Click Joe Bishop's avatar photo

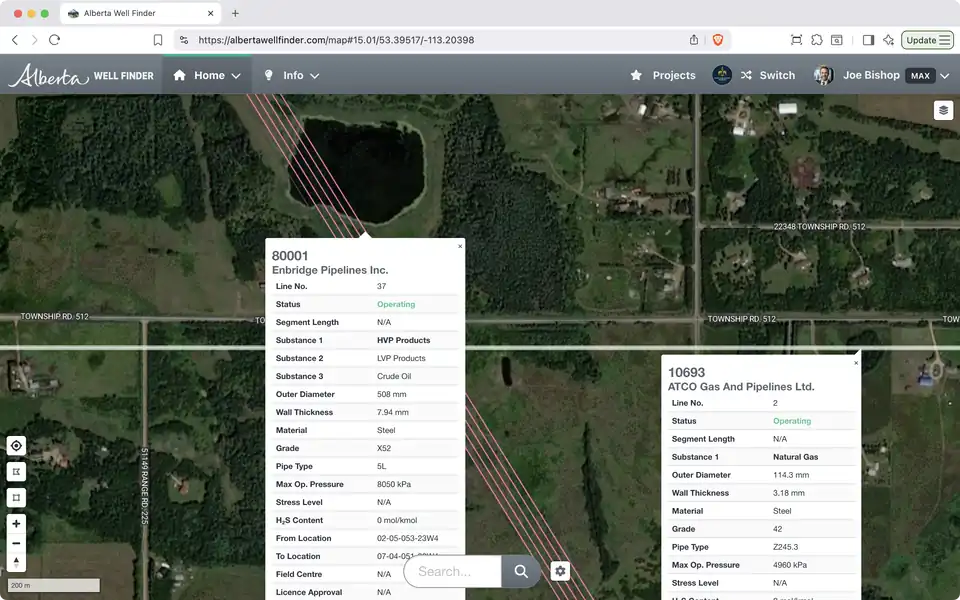tap(823, 75)
